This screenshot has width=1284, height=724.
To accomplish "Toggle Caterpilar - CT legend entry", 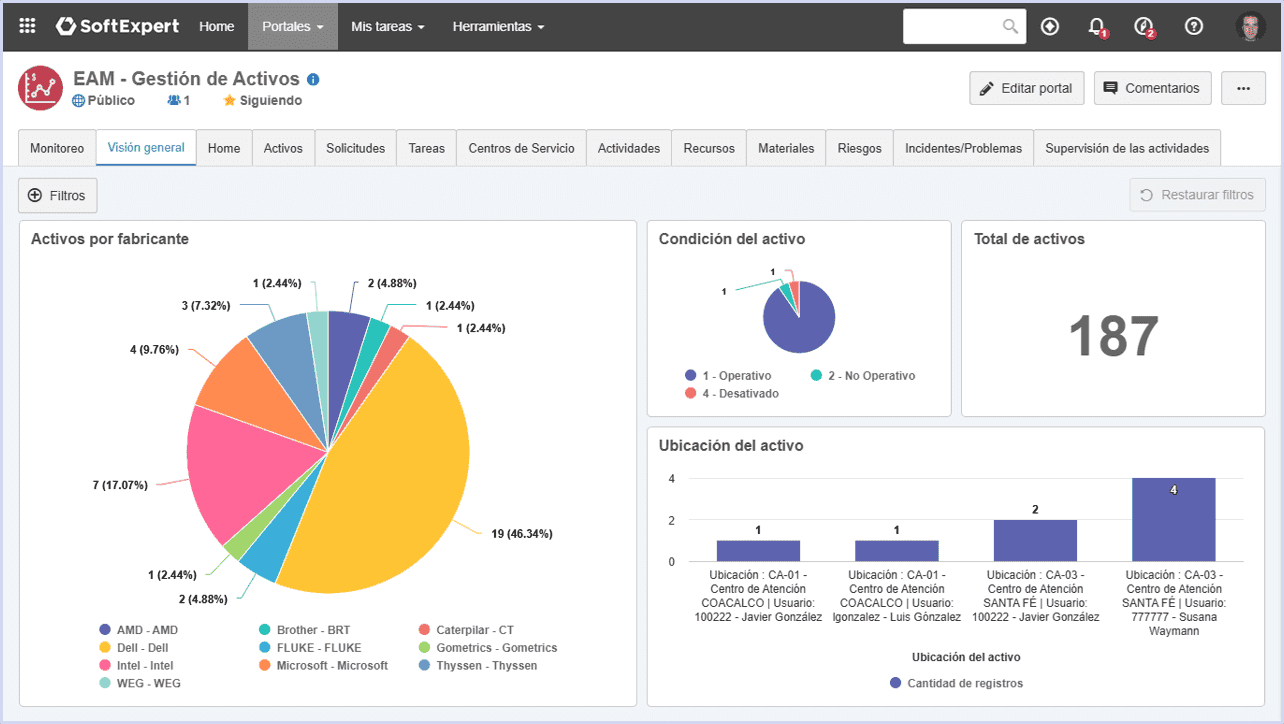I will 466,630.
